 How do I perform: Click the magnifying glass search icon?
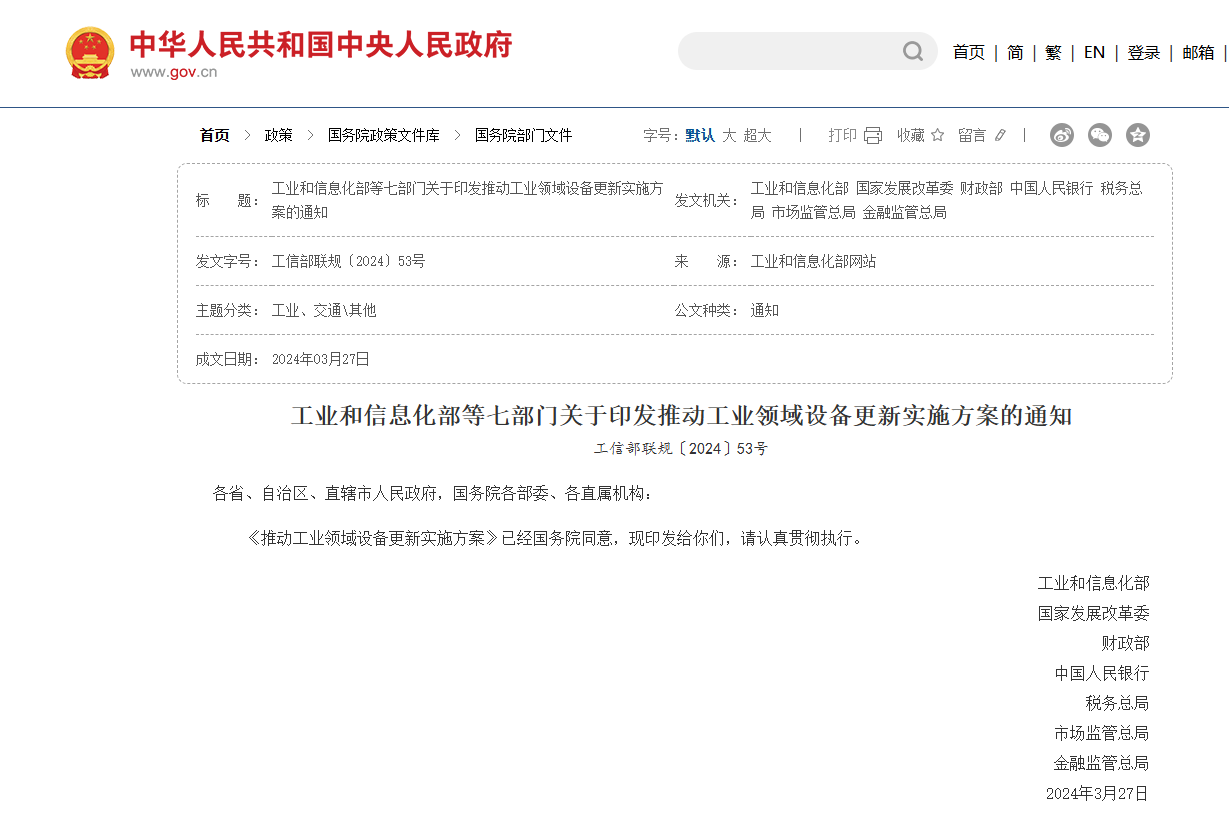tap(911, 51)
